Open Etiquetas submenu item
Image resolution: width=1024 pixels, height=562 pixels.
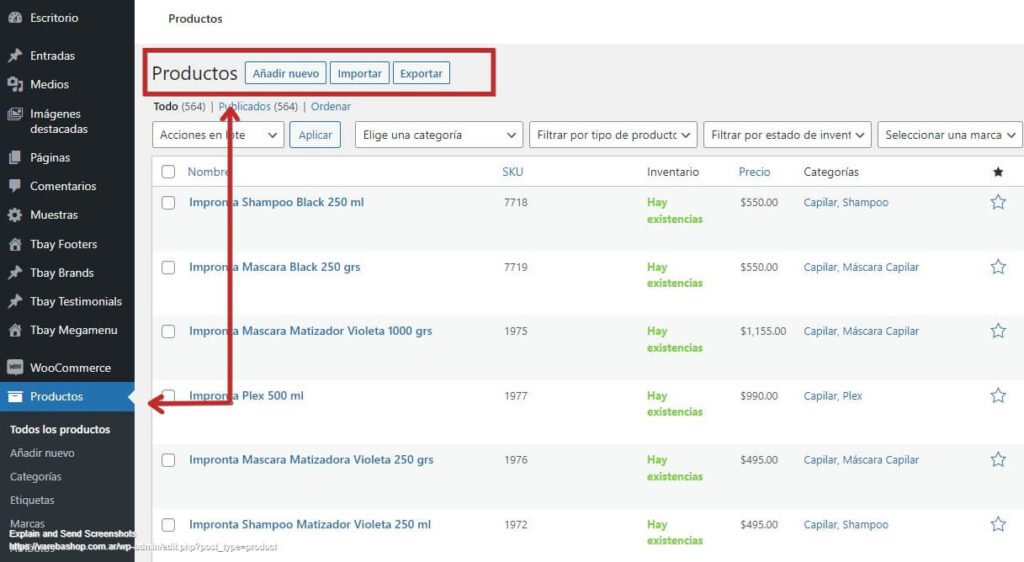[x=32, y=500]
